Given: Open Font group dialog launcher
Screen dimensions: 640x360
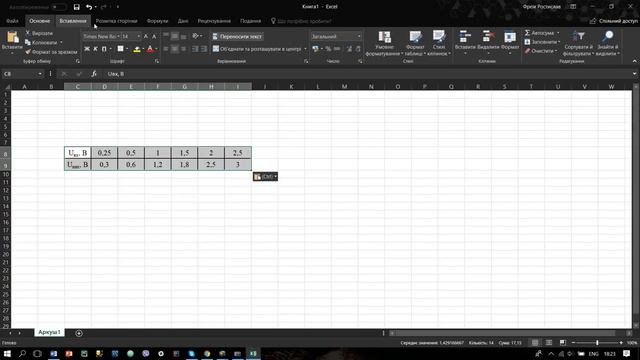Looking at the screenshot, I should coord(157,61).
